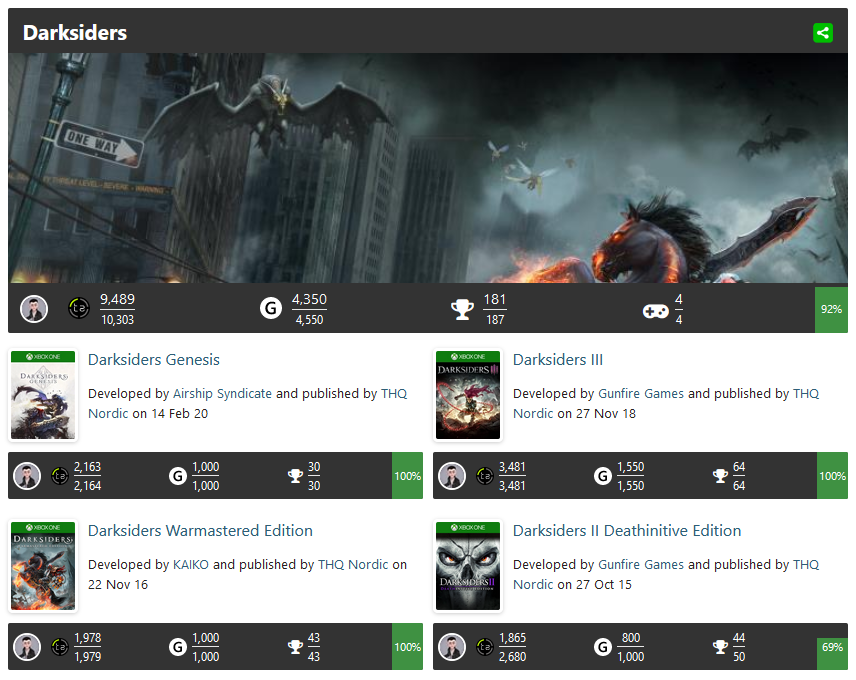This screenshot has width=856, height=680.
Task: Click the Gamerscore G icon in series summary
Action: pos(271,309)
